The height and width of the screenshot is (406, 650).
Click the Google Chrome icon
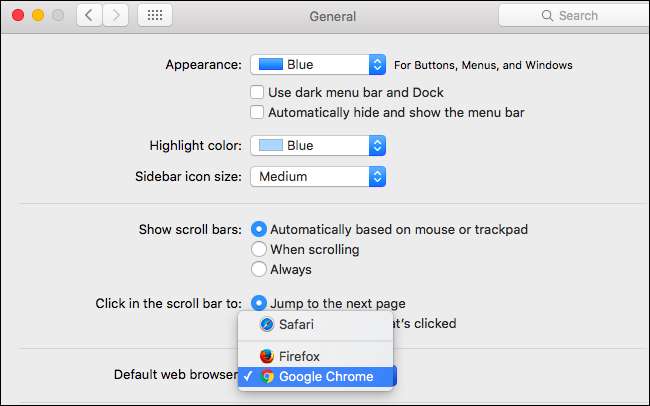267,377
